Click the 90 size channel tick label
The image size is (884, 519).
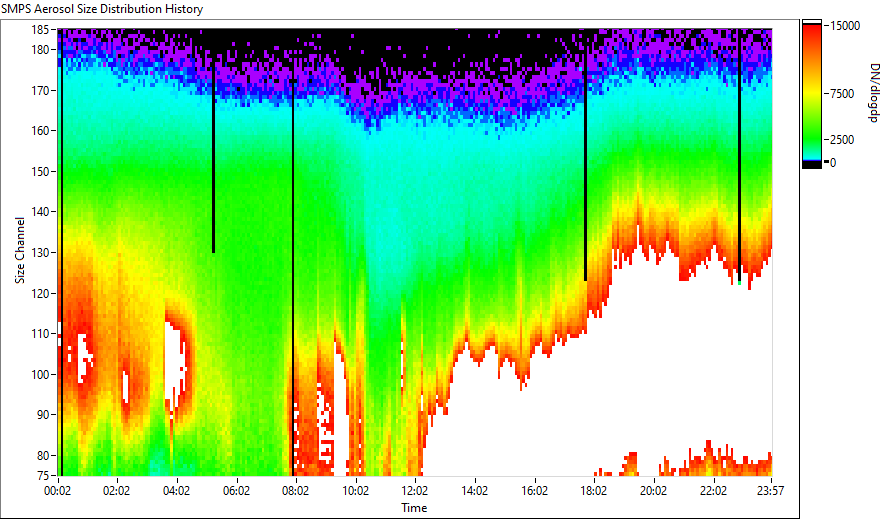43,415
